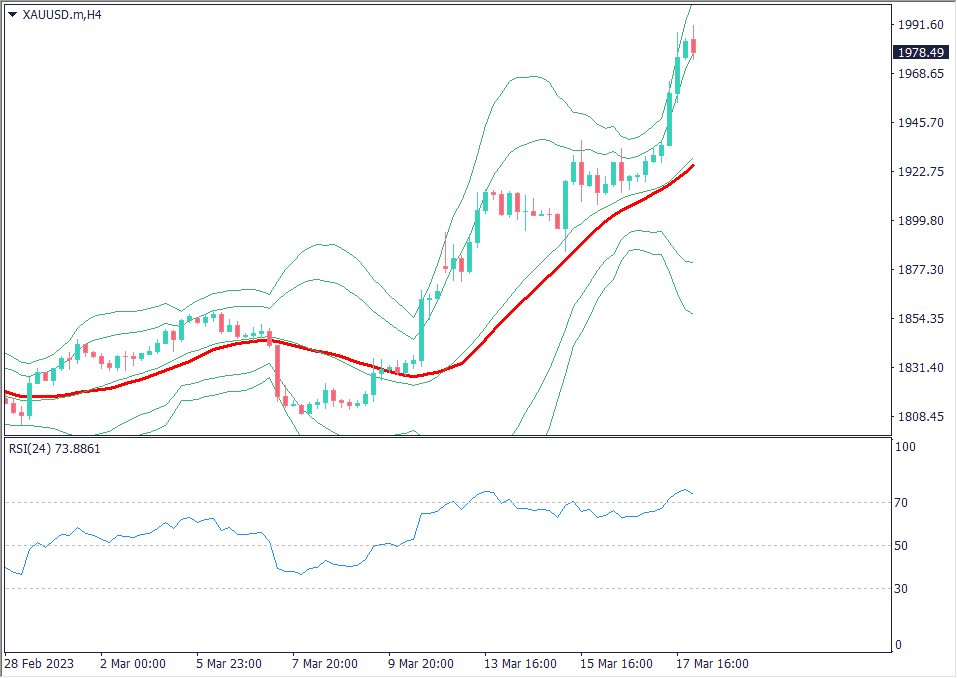Select the 2 Mar 00:00 time label

(133, 664)
